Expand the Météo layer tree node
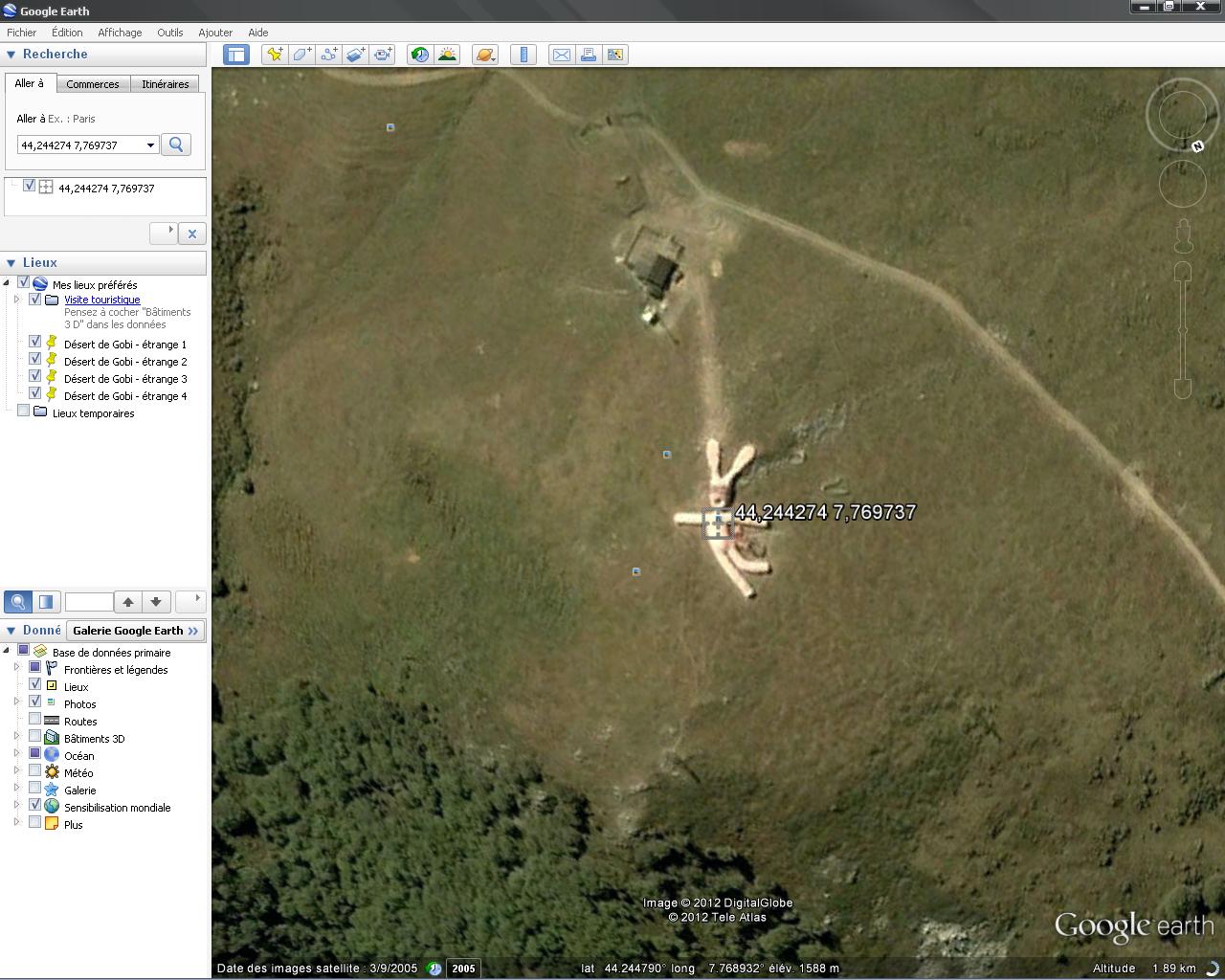This screenshot has width=1225, height=980. click(x=16, y=771)
